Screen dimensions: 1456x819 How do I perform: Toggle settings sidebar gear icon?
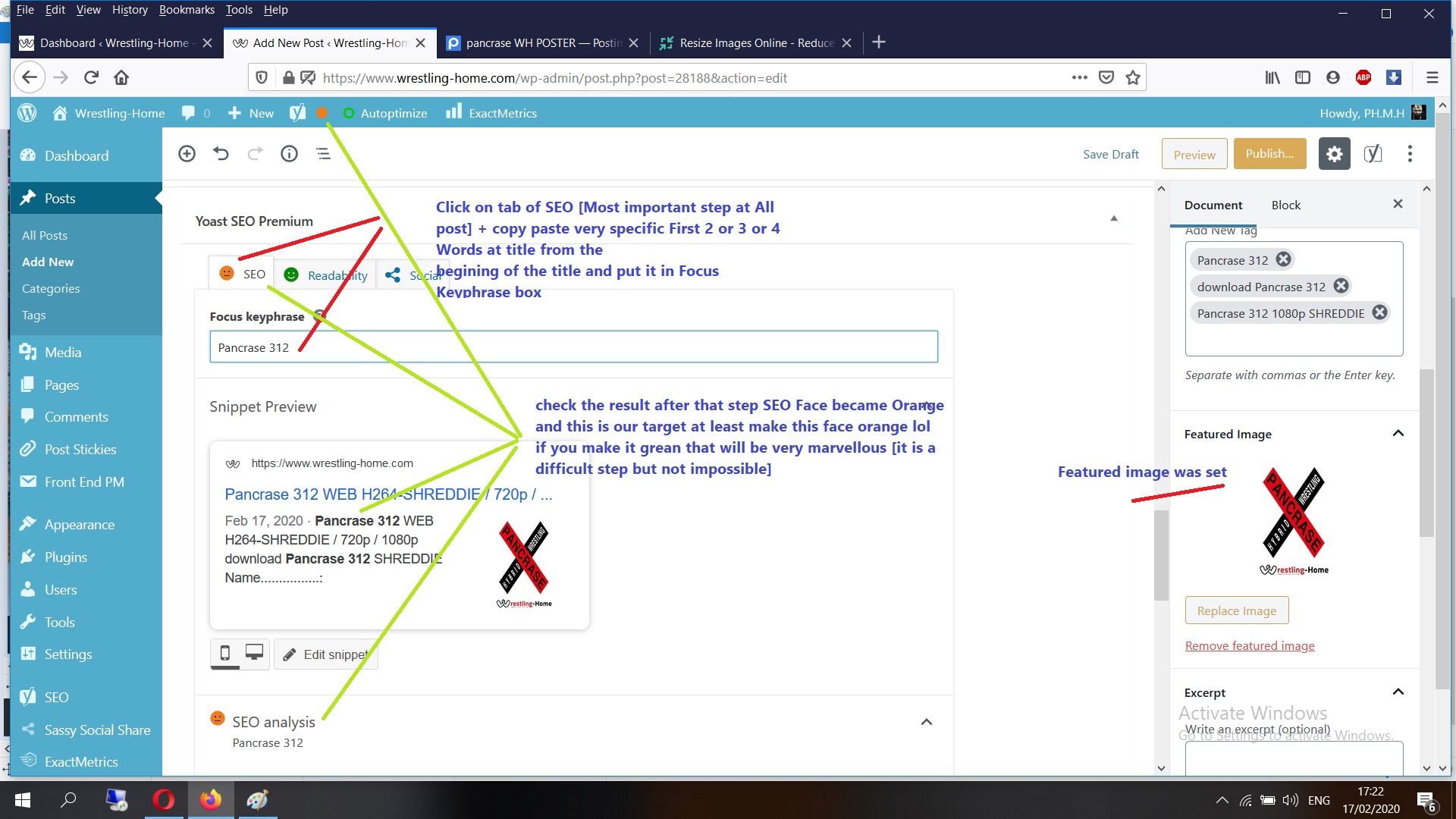tap(1334, 154)
